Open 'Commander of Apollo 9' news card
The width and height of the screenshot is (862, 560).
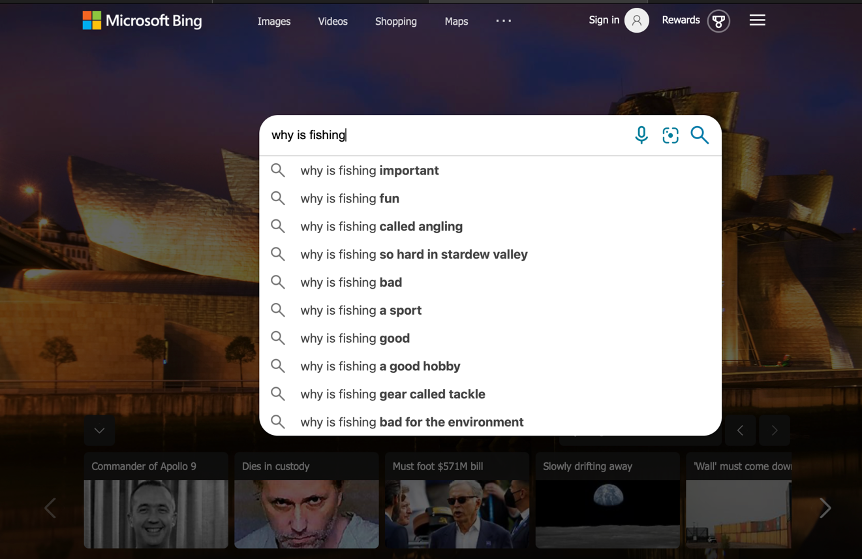pos(156,500)
